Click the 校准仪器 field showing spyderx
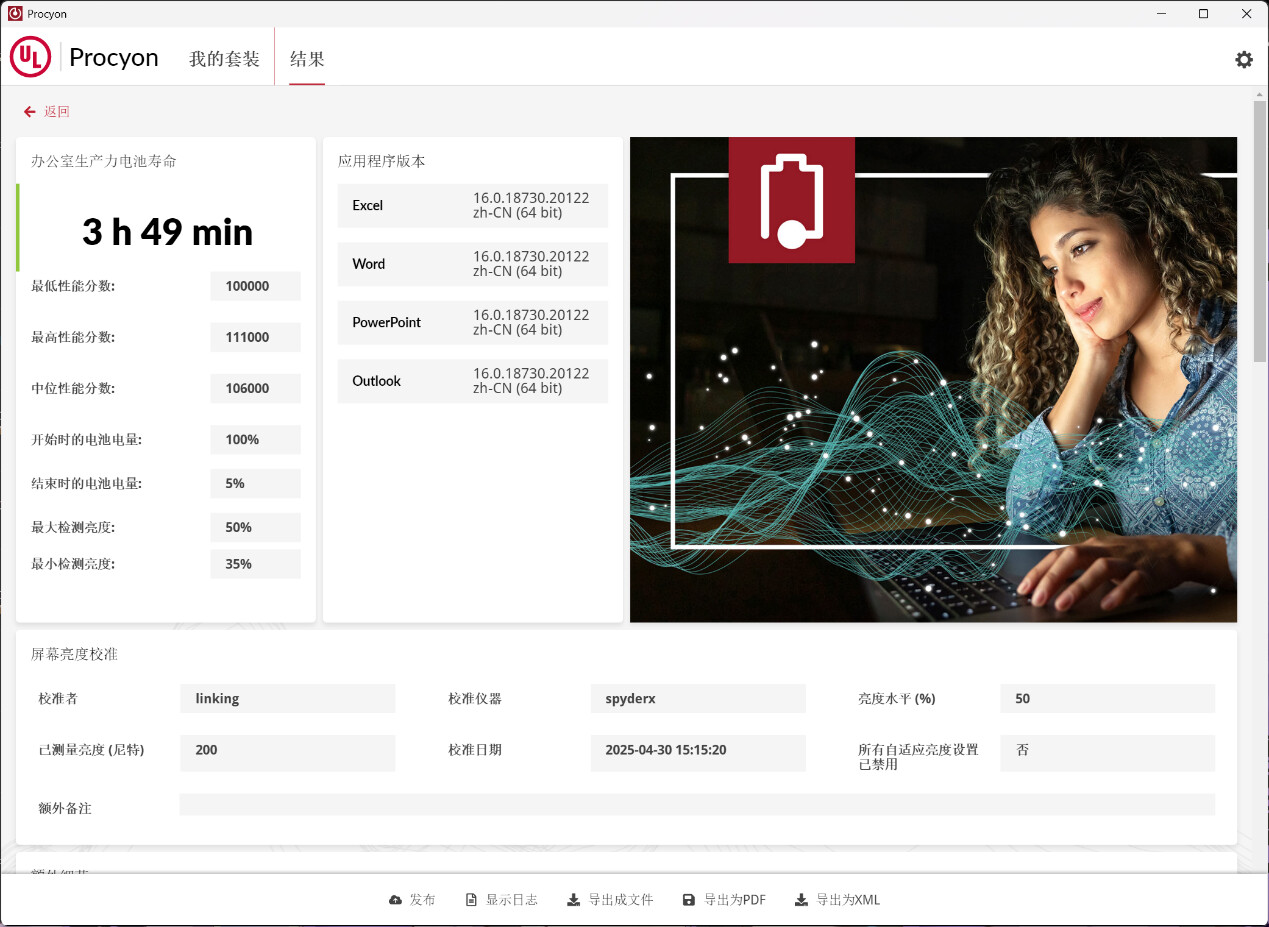The height and width of the screenshot is (927, 1269). [697, 699]
